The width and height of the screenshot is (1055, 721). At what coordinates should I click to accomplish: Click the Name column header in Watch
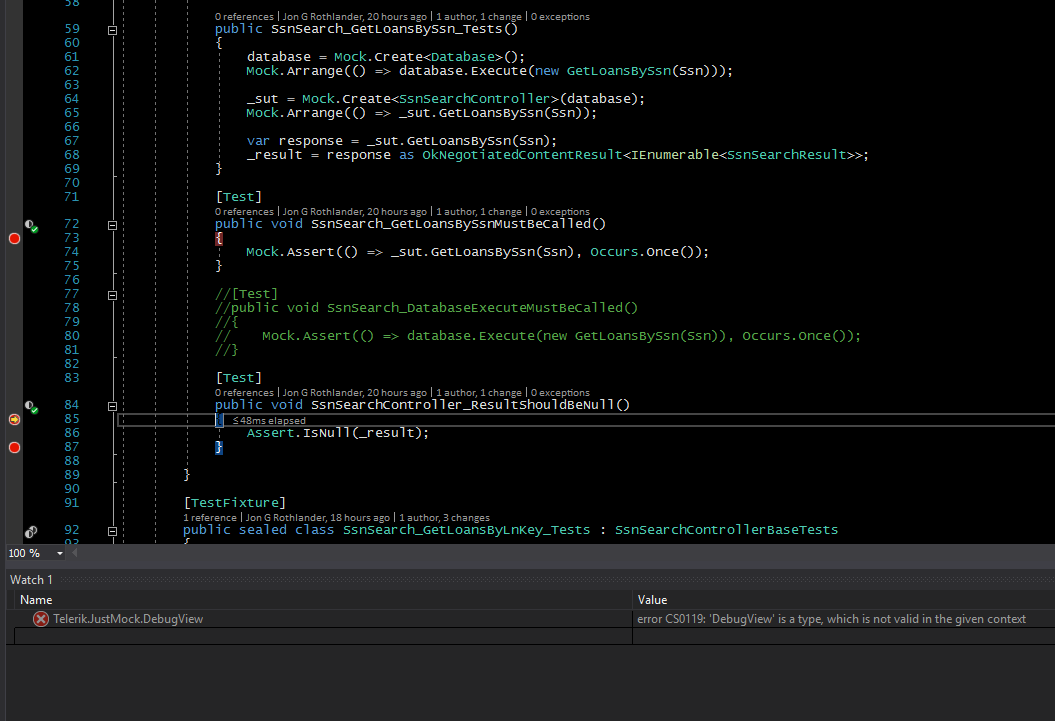tap(36, 600)
